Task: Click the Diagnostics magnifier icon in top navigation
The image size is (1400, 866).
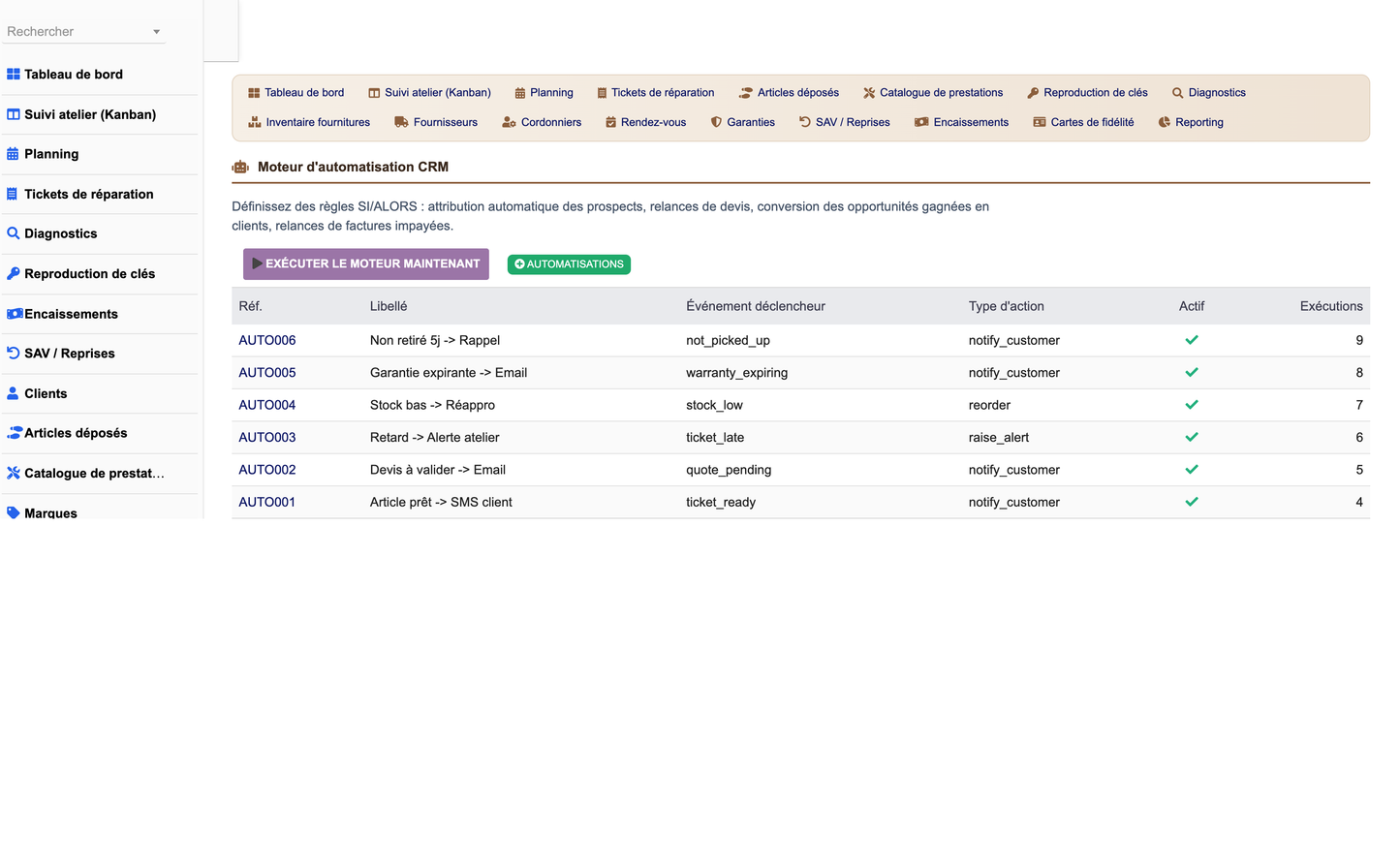Action: (x=1178, y=93)
